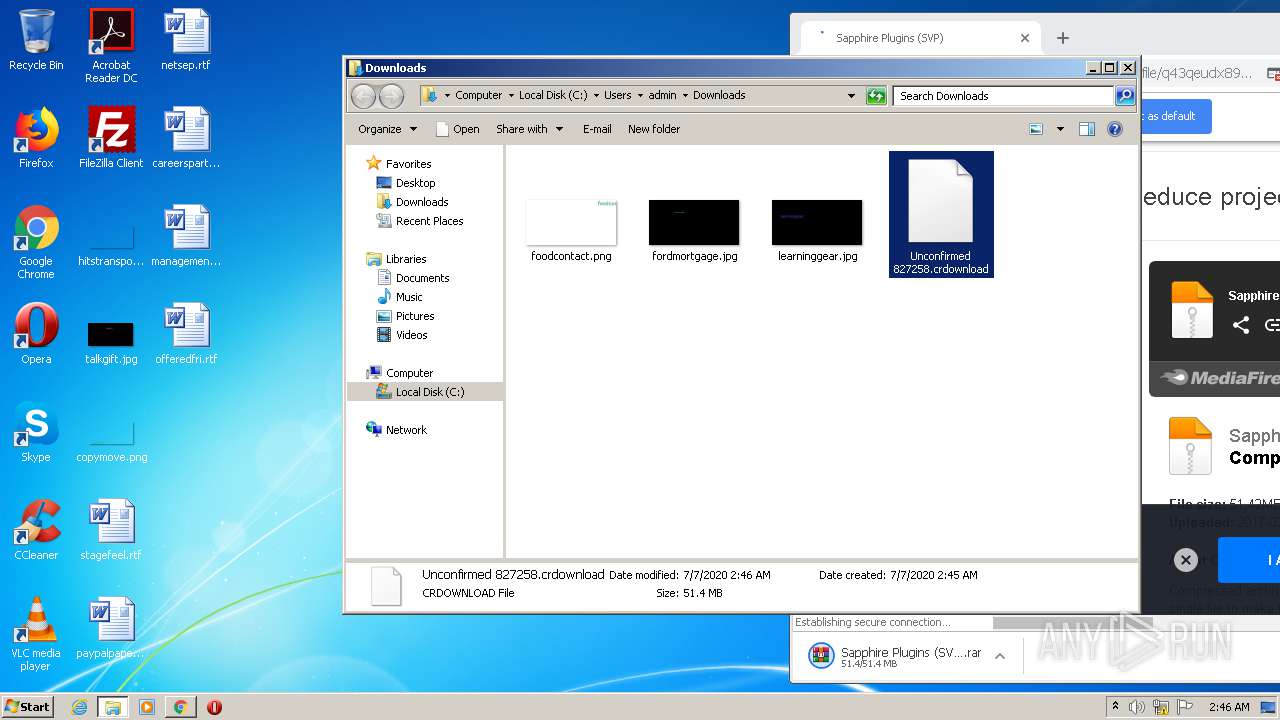1280x720 pixels.
Task: Open the Pictures library
Action: [414, 316]
